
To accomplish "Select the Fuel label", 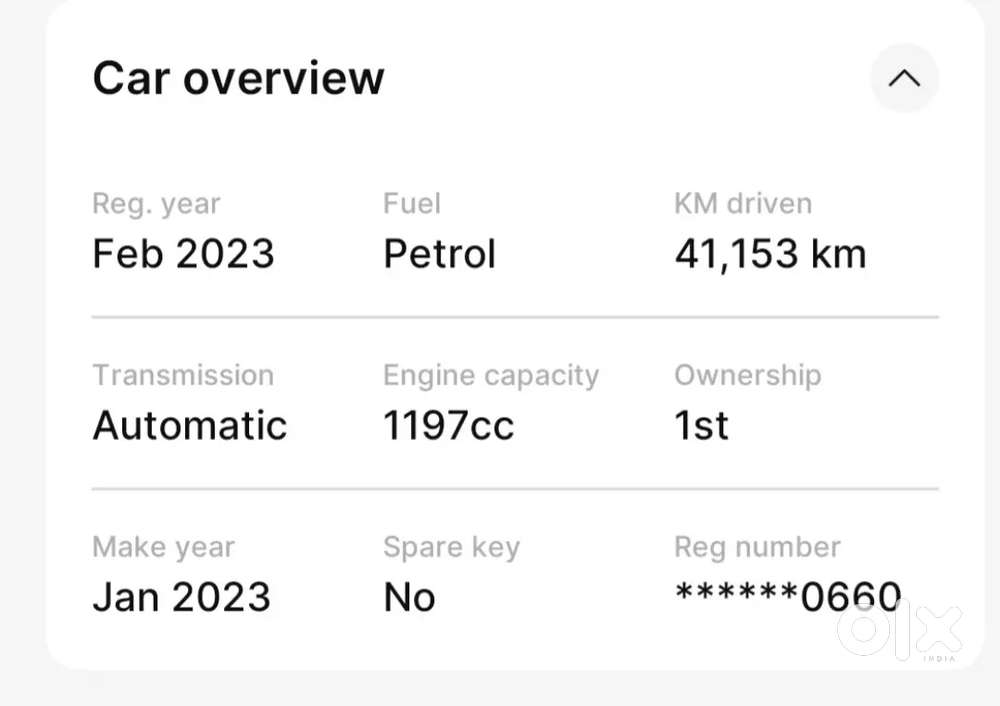I will click(412, 203).
